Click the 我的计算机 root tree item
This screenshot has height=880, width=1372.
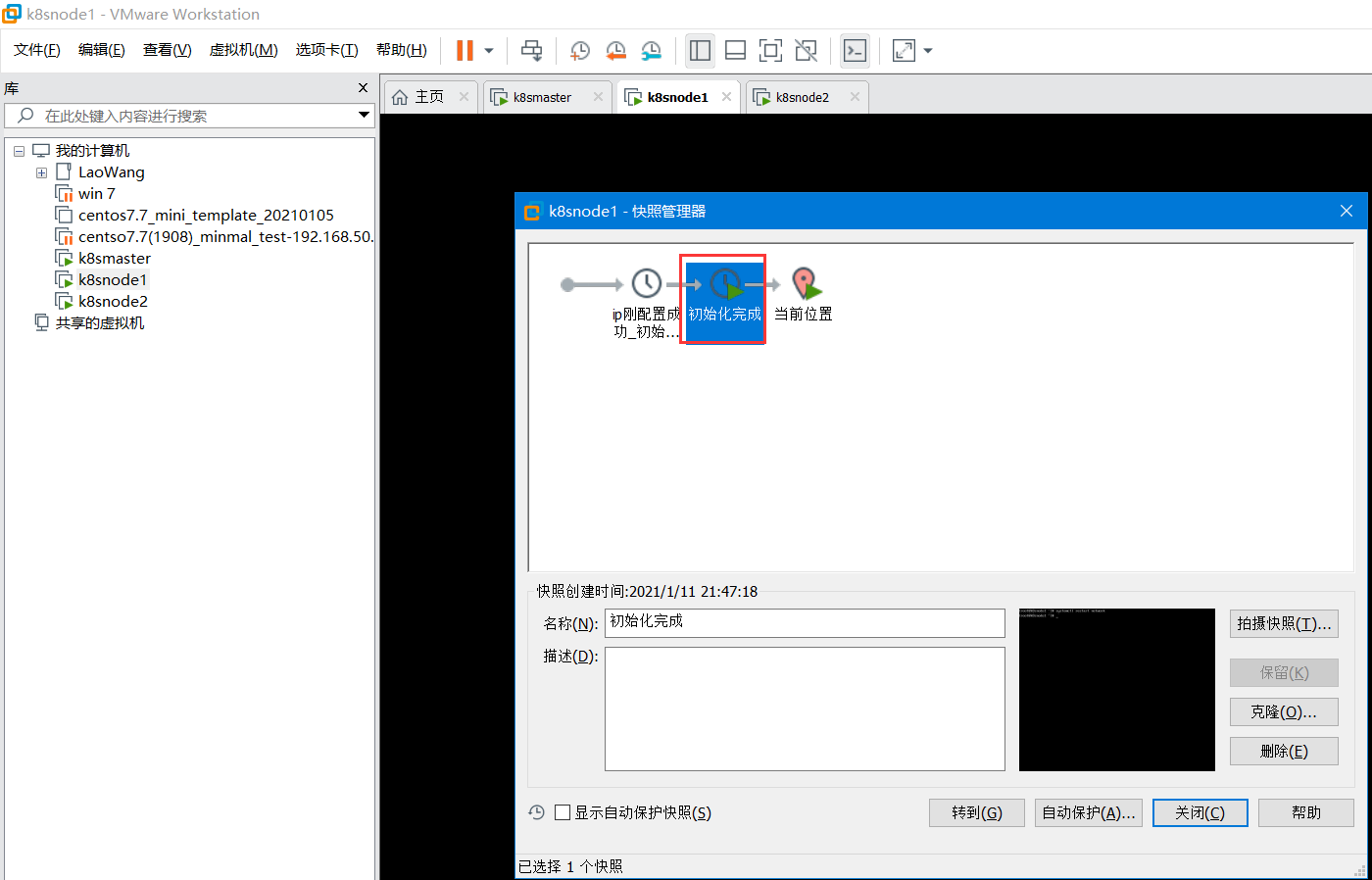click(92, 151)
